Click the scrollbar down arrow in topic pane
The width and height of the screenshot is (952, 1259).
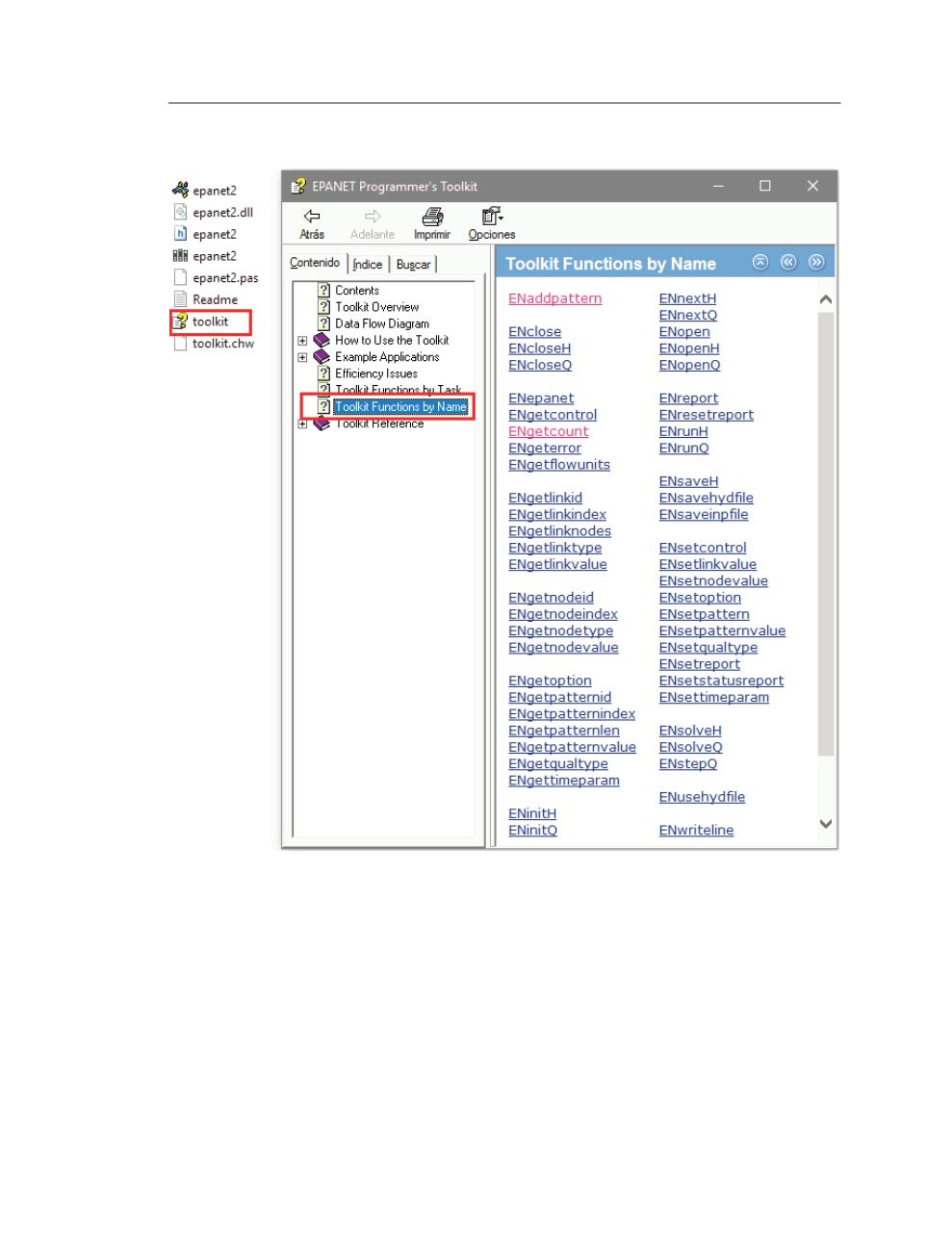click(825, 823)
